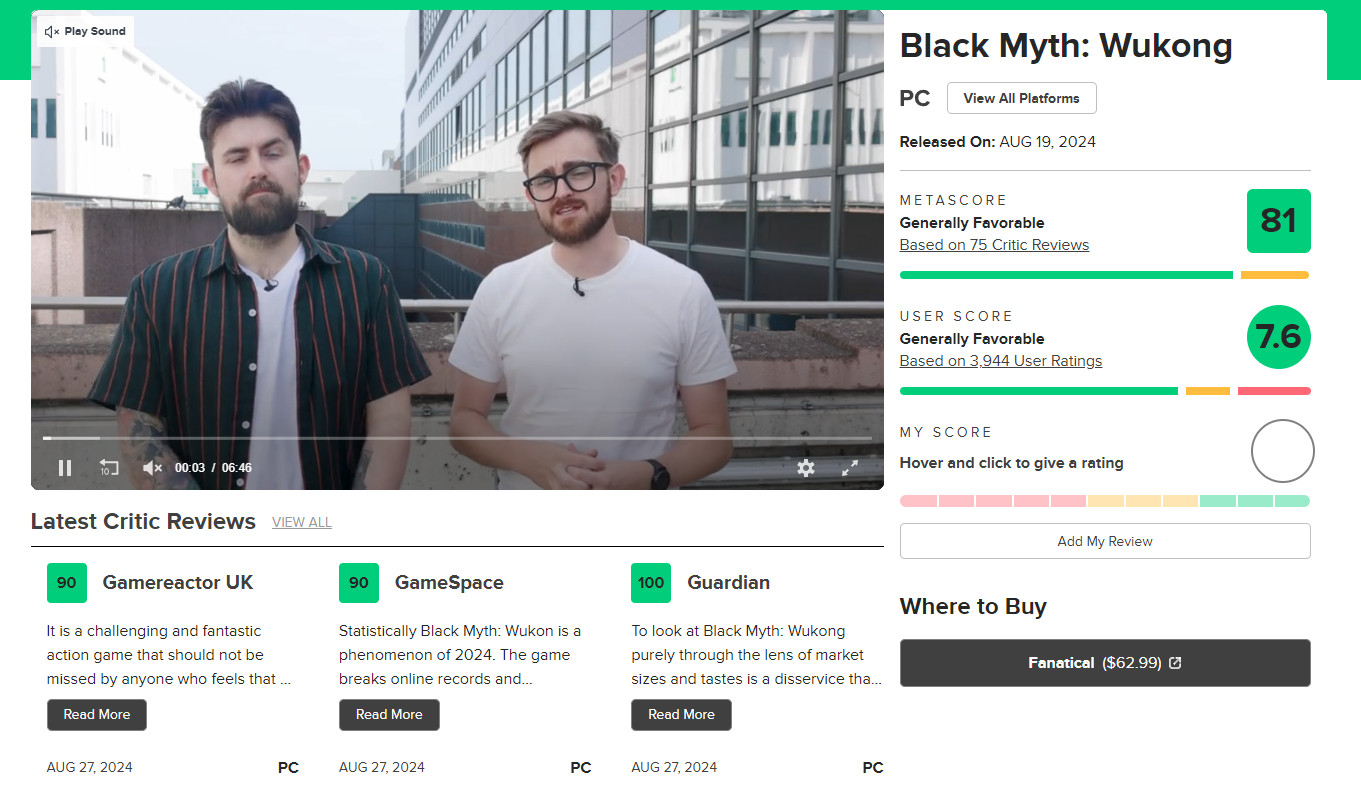Click Gamereactor UK score 90 badge
Viewport: 1361px width, 802px height.
click(x=66, y=583)
